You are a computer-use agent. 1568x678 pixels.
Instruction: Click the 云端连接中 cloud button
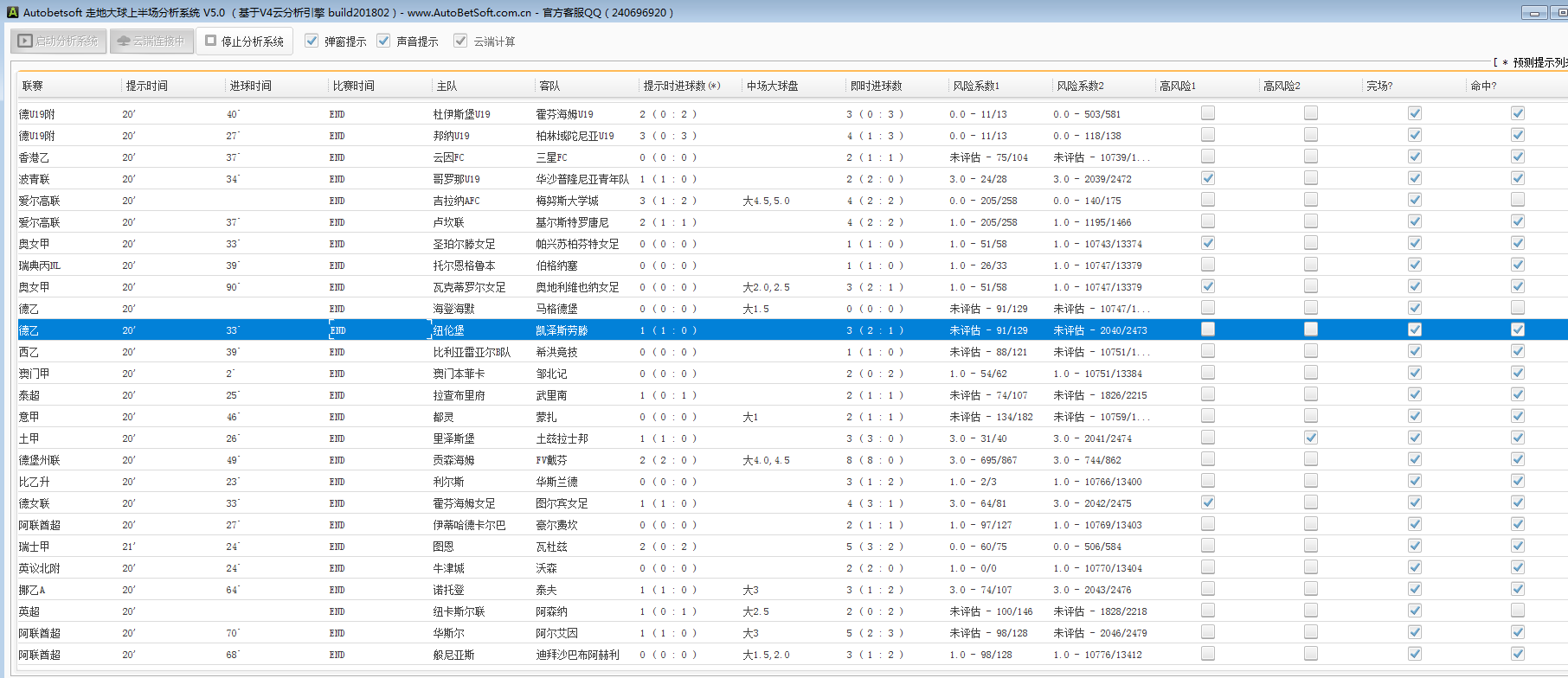pyautogui.click(x=151, y=41)
